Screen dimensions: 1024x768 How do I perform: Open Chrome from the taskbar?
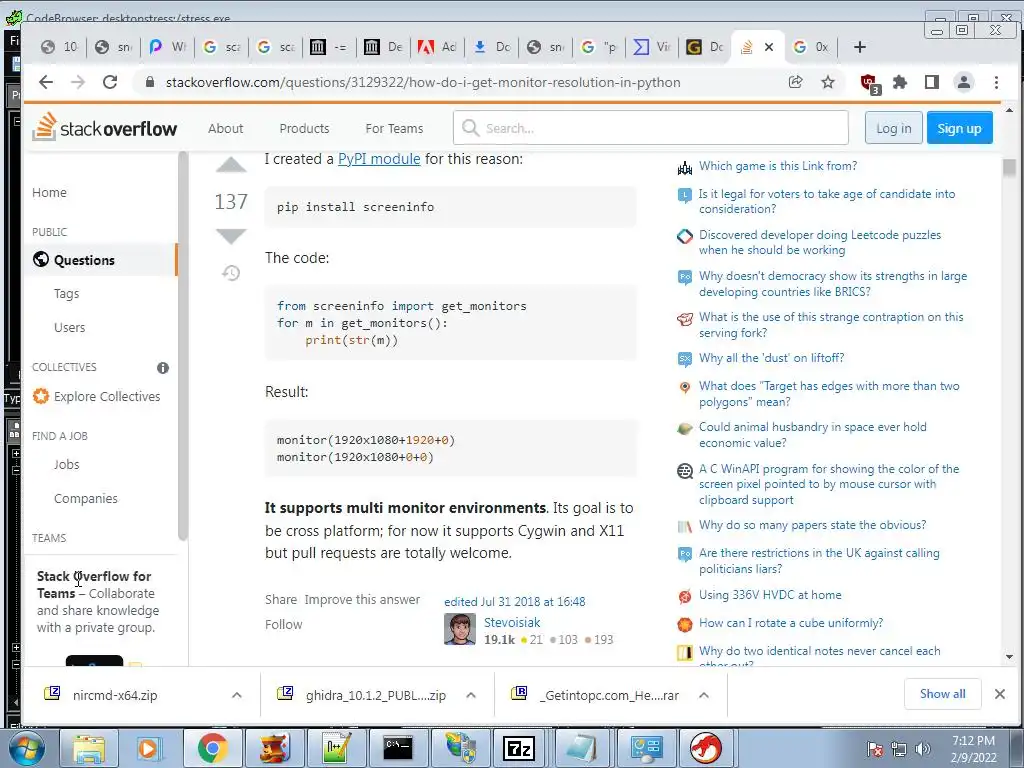(x=212, y=748)
